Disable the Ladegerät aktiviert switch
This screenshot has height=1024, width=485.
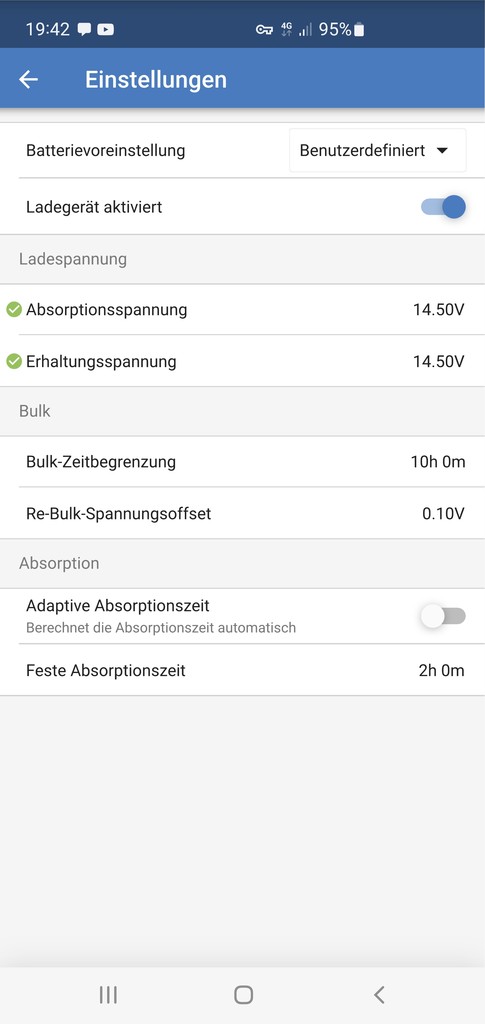[443, 207]
